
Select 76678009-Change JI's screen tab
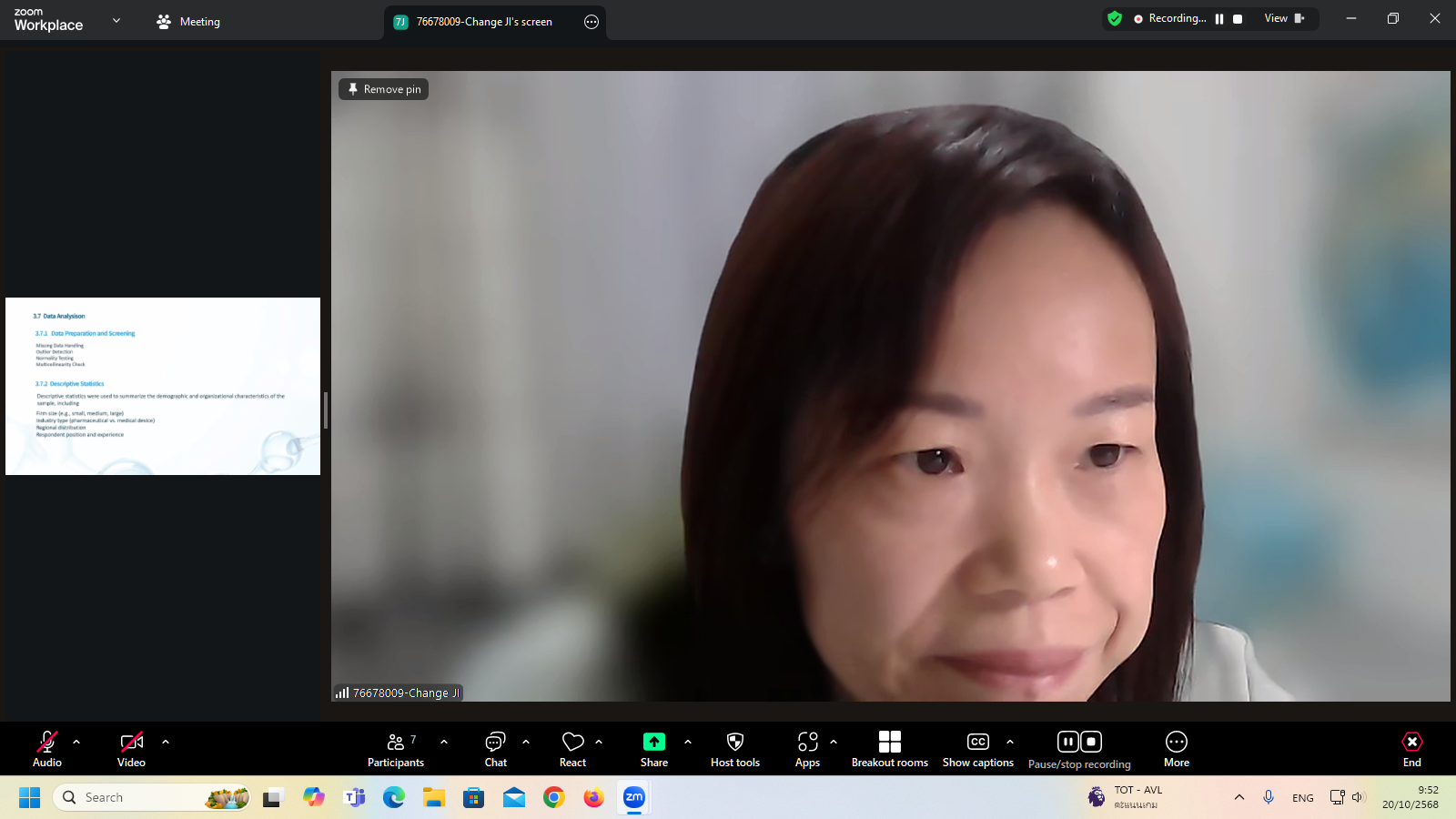tap(482, 22)
